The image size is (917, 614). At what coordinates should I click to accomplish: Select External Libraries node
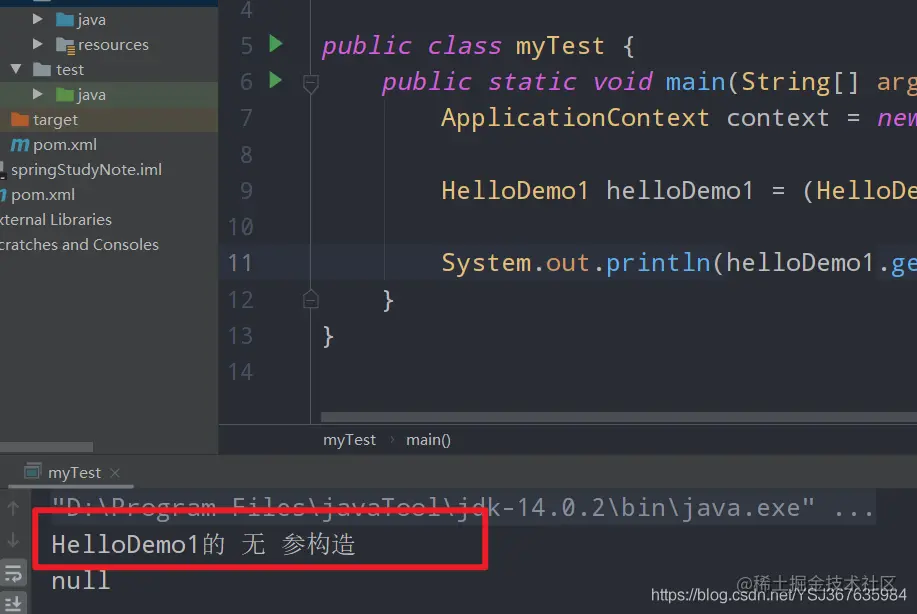tap(56, 220)
